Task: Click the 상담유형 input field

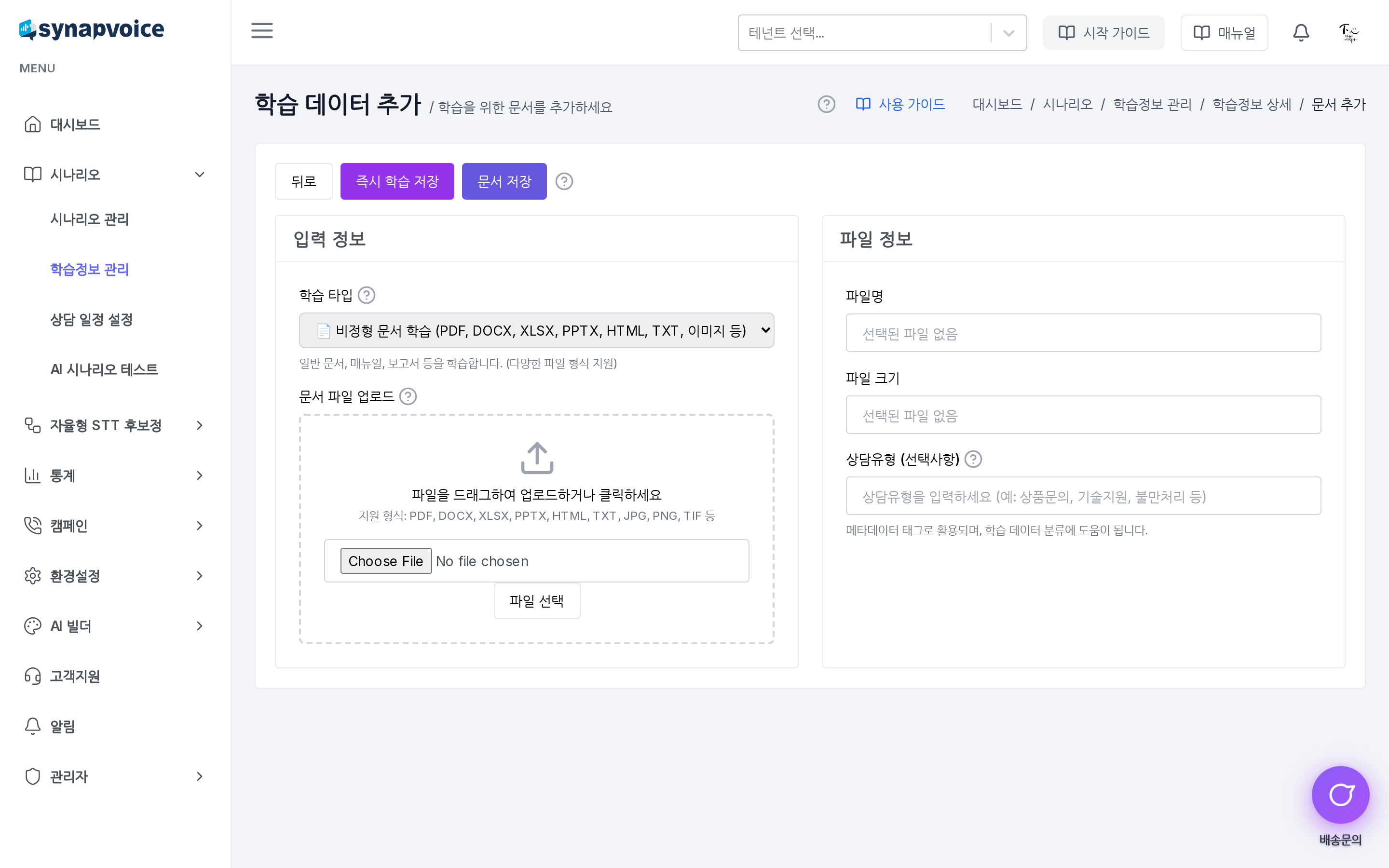Action: [1083, 496]
